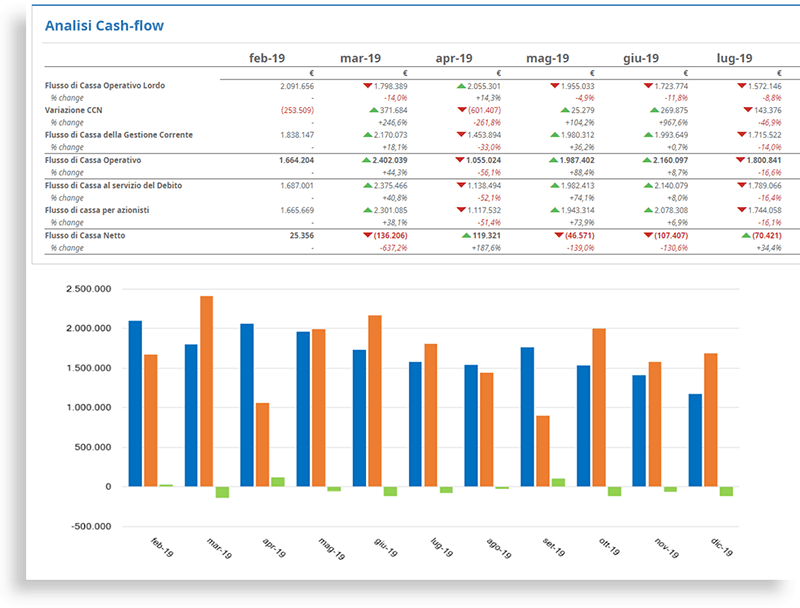This screenshot has width=800, height=608.
Task: Click the red down triangle beside 1.723.774
Action: click(648, 86)
